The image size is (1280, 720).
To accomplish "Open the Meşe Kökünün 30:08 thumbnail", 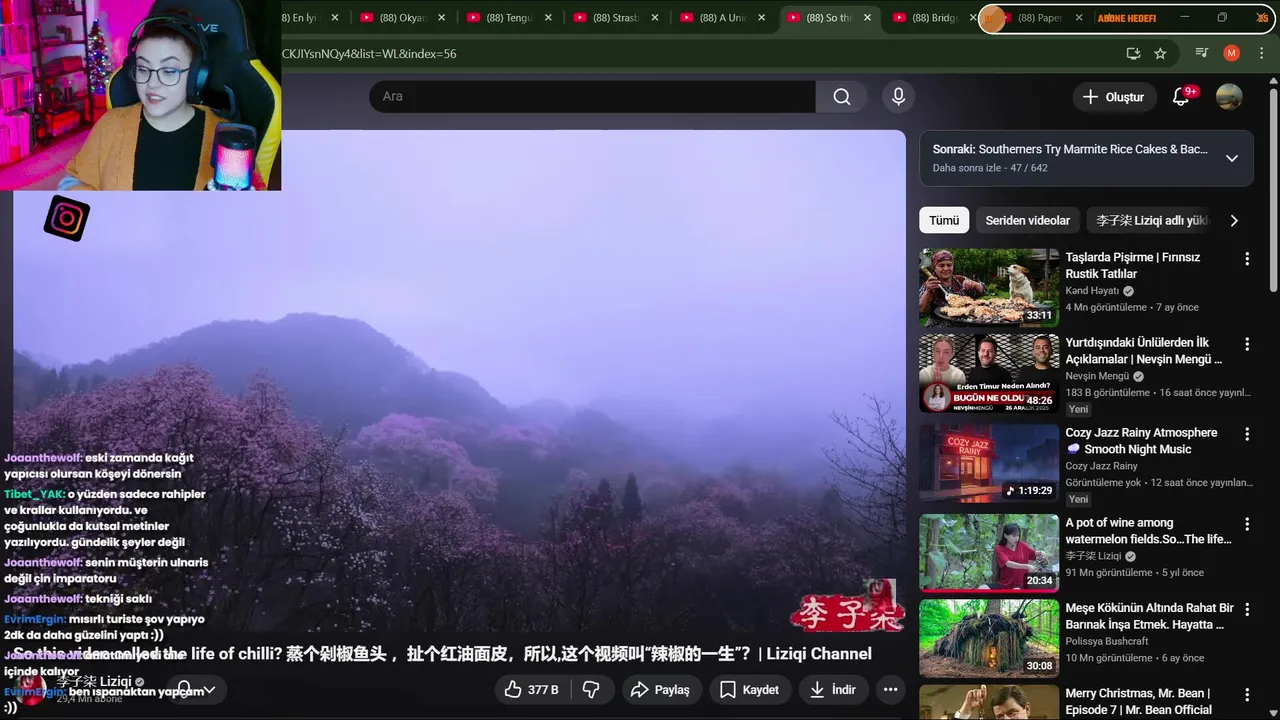I will [989, 638].
